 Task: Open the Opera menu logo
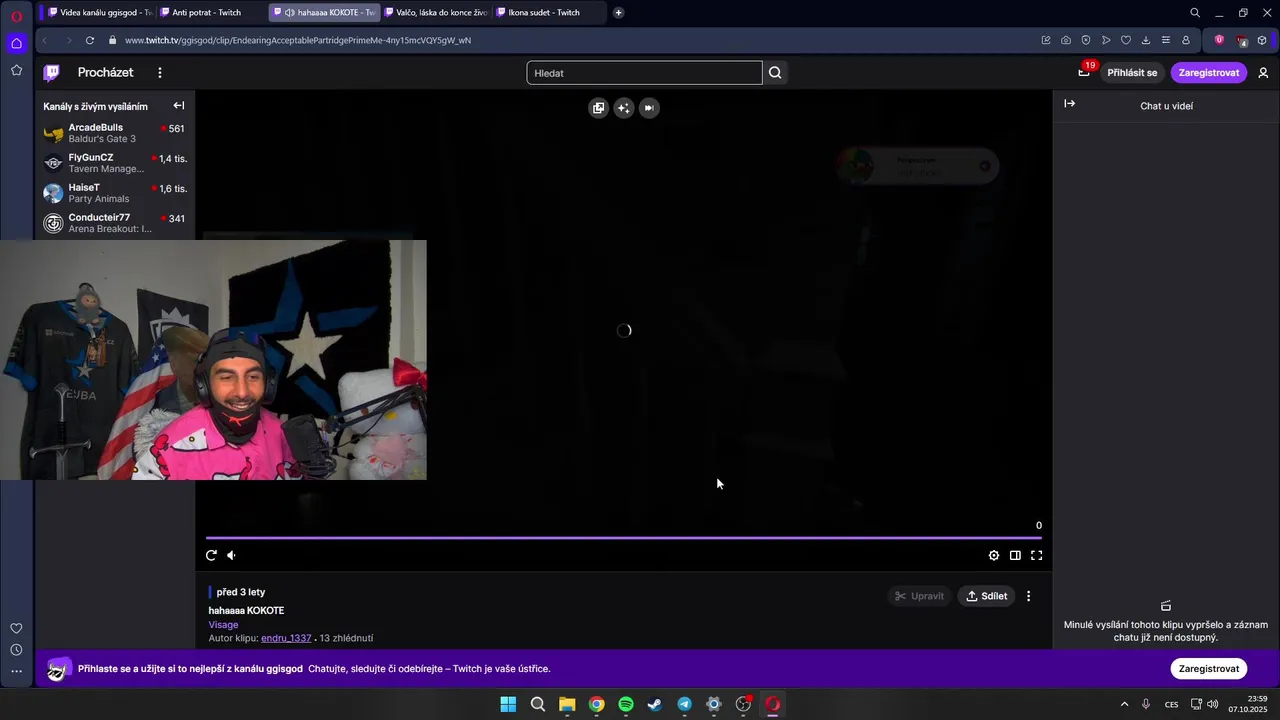click(x=16, y=16)
